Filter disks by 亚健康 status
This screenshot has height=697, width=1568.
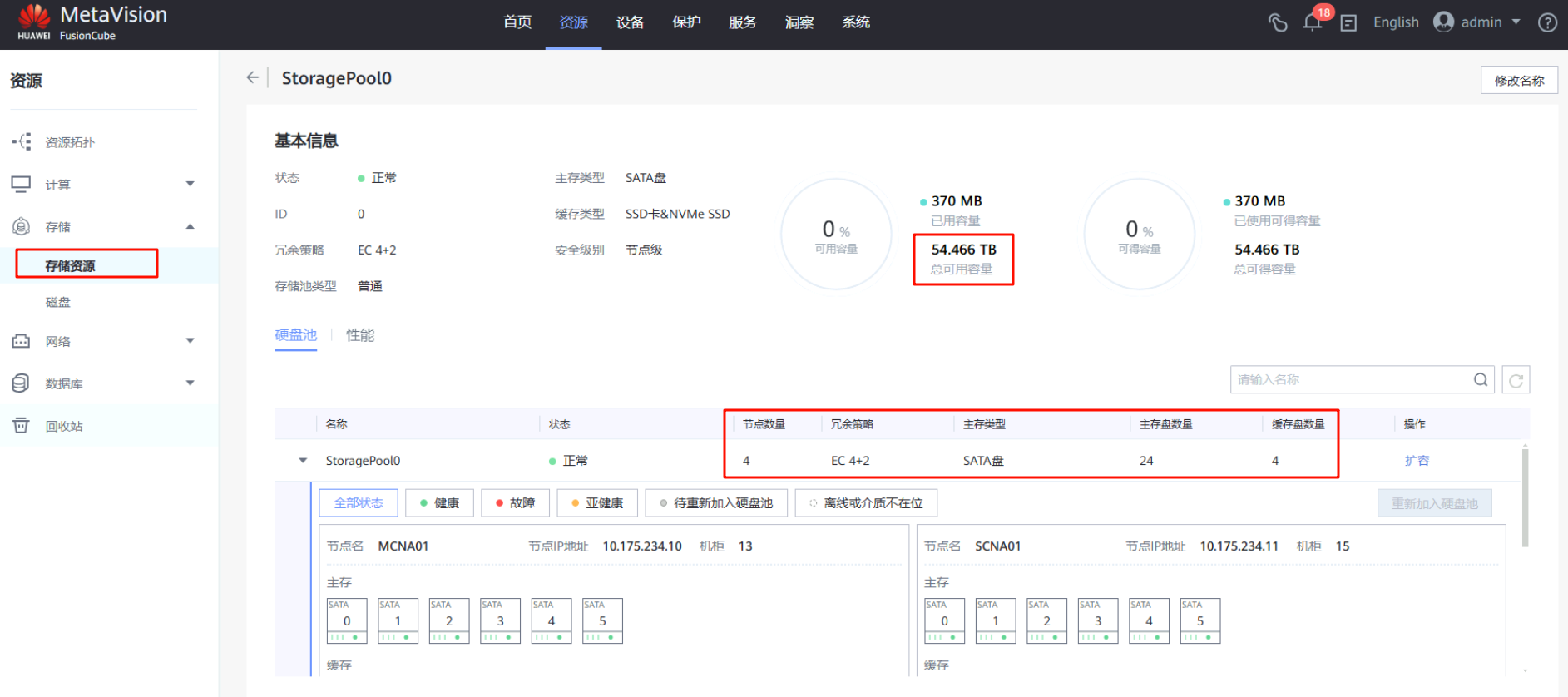click(x=596, y=503)
